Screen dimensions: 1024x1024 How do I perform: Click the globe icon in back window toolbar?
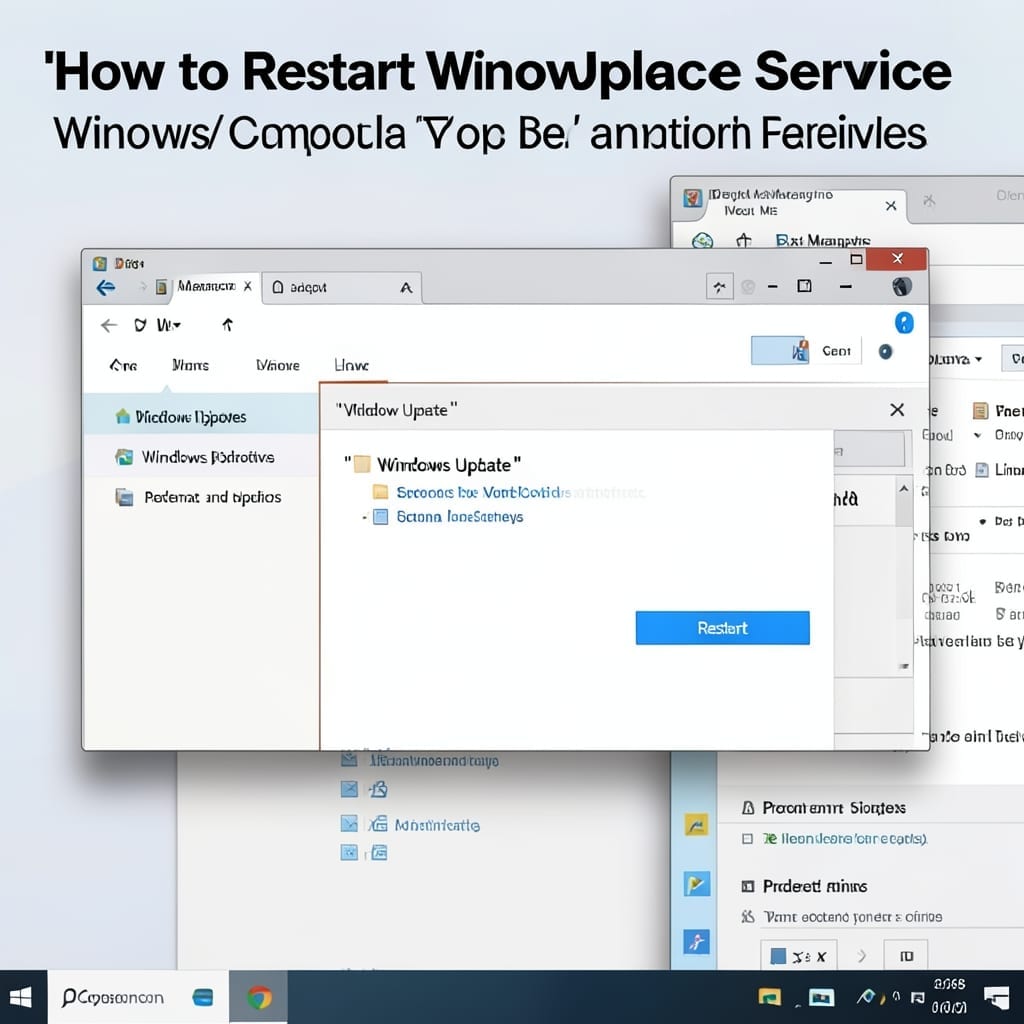click(702, 241)
